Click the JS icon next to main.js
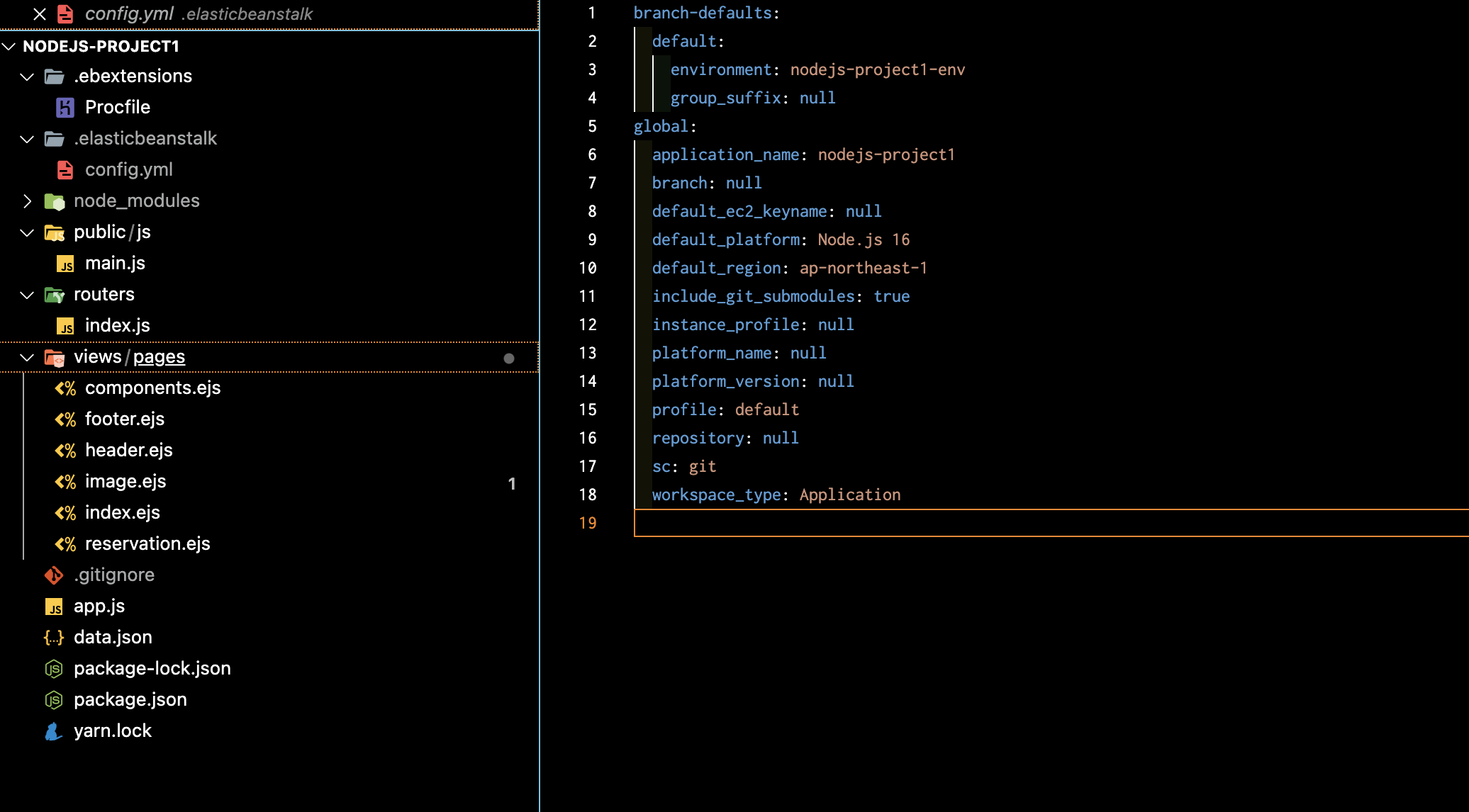1469x812 pixels. 65,264
